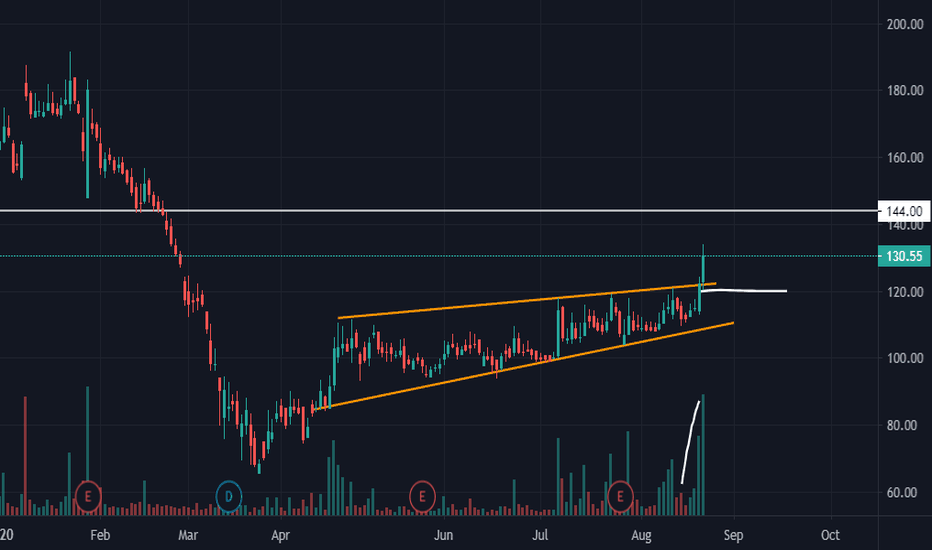This screenshot has height=550, width=932.
Task: Select the white 144.00 horizontal line
Action: click(439, 210)
